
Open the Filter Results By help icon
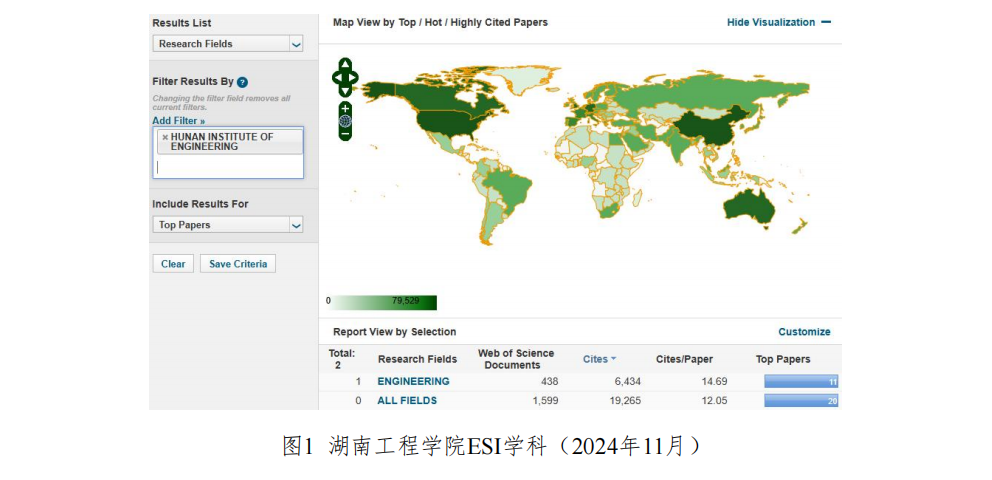coord(242,82)
